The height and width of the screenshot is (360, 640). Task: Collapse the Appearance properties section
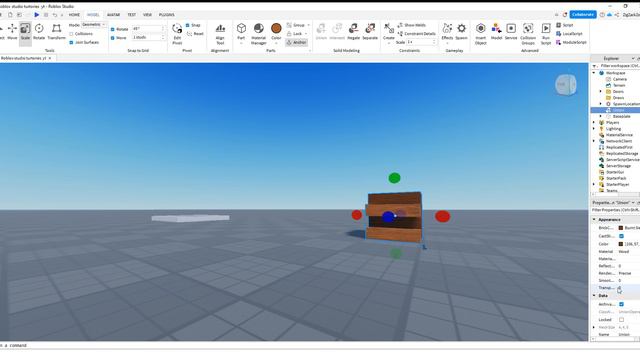[x=594, y=220]
